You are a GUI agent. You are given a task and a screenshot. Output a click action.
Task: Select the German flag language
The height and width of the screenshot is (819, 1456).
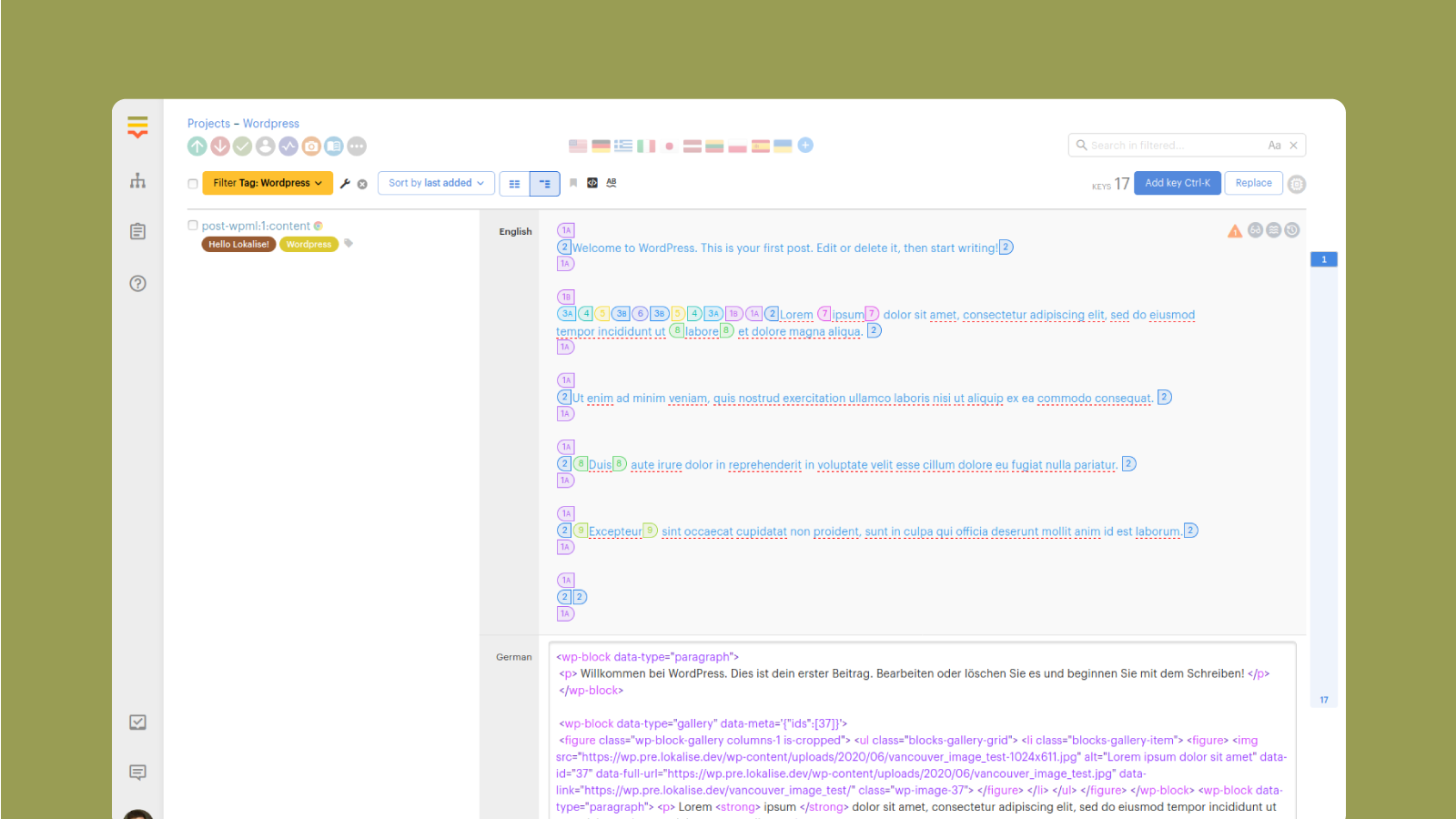(601, 146)
